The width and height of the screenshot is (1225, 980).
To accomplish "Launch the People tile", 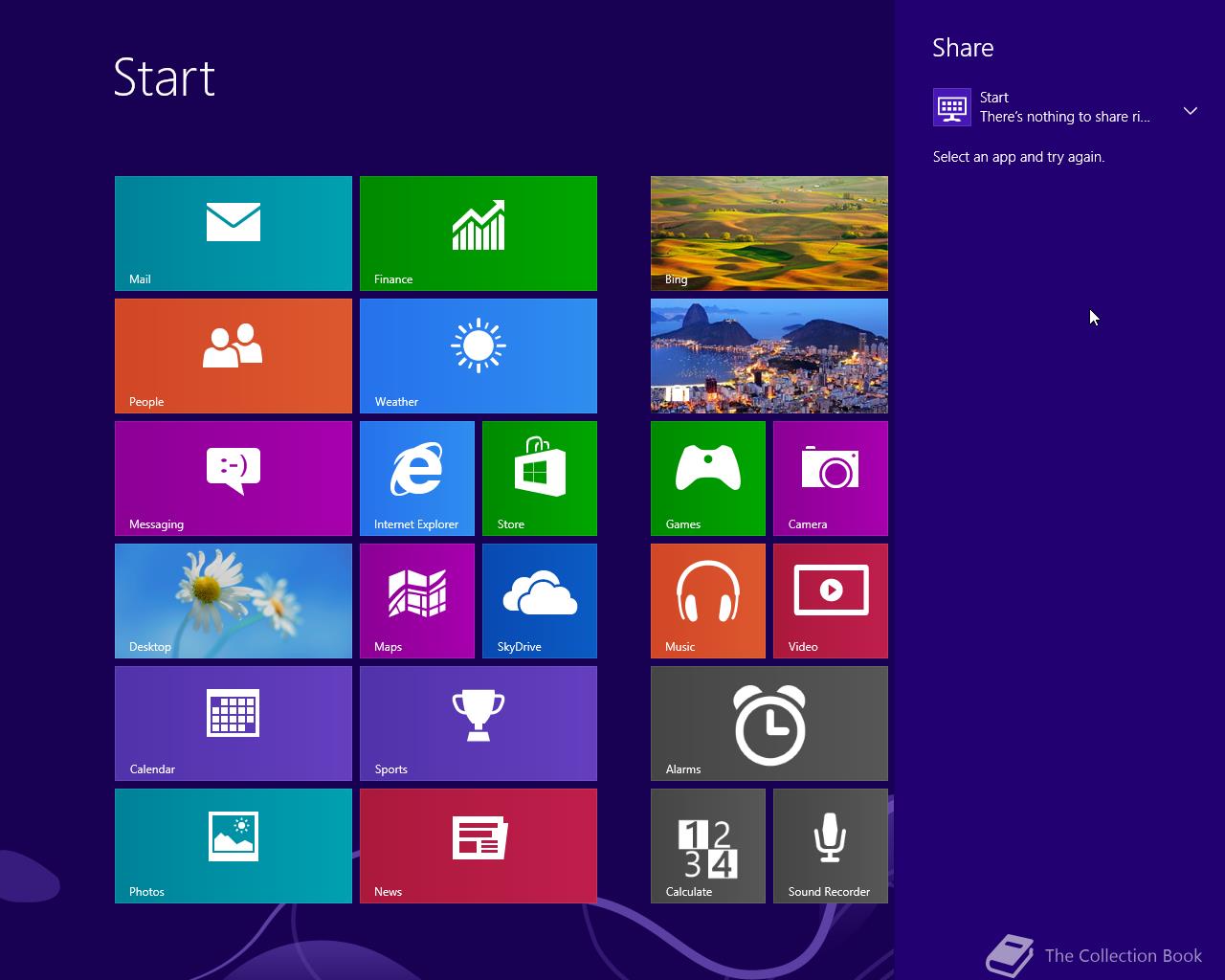I will [234, 356].
